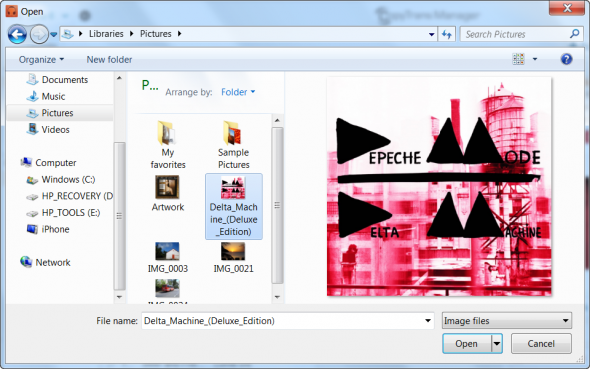Open the Organize menu
Image resolution: width=590 pixels, height=369 pixels.
41,60
